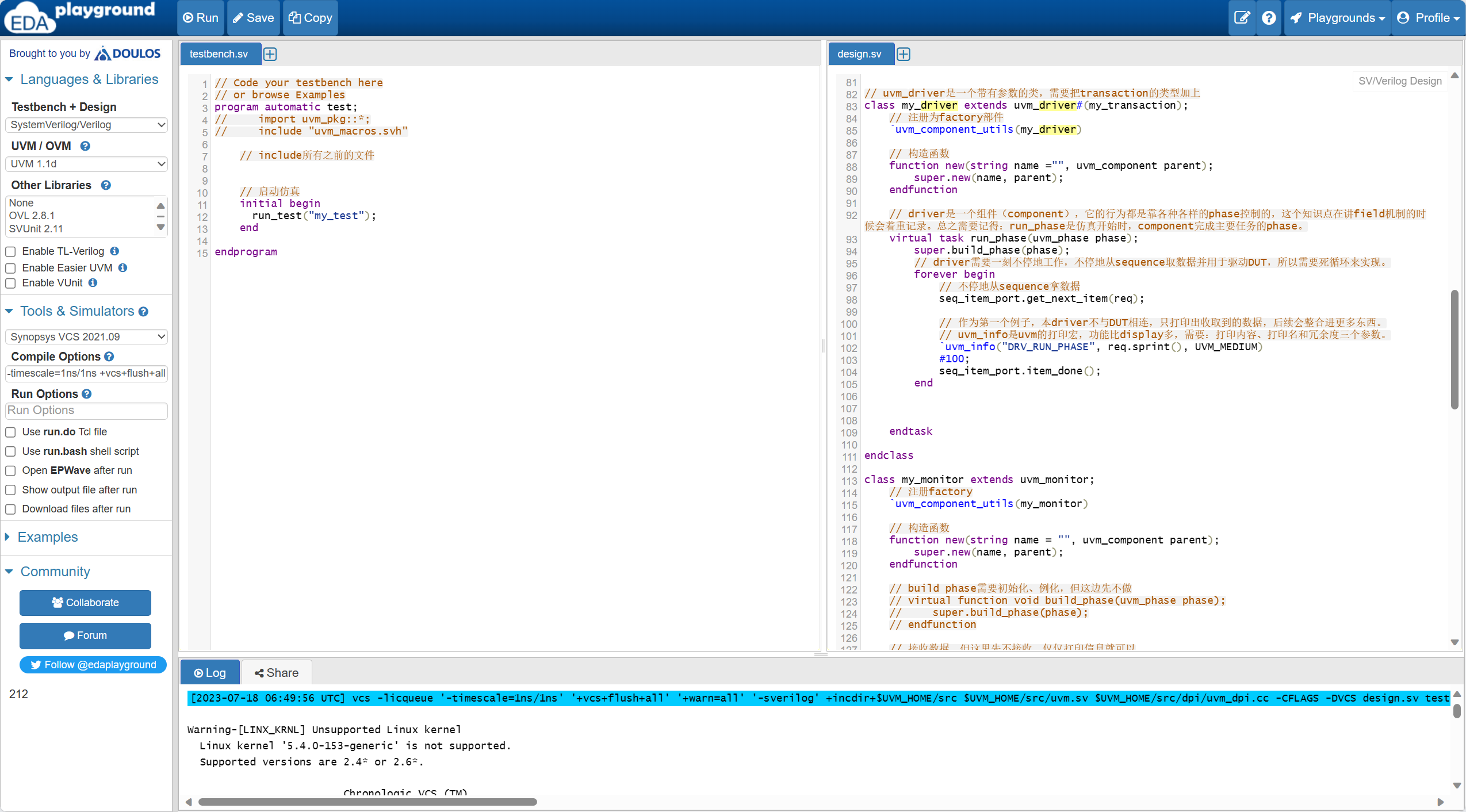Click log pane right scroll arrow
This screenshot has height=812, width=1466.
pos(1441,802)
